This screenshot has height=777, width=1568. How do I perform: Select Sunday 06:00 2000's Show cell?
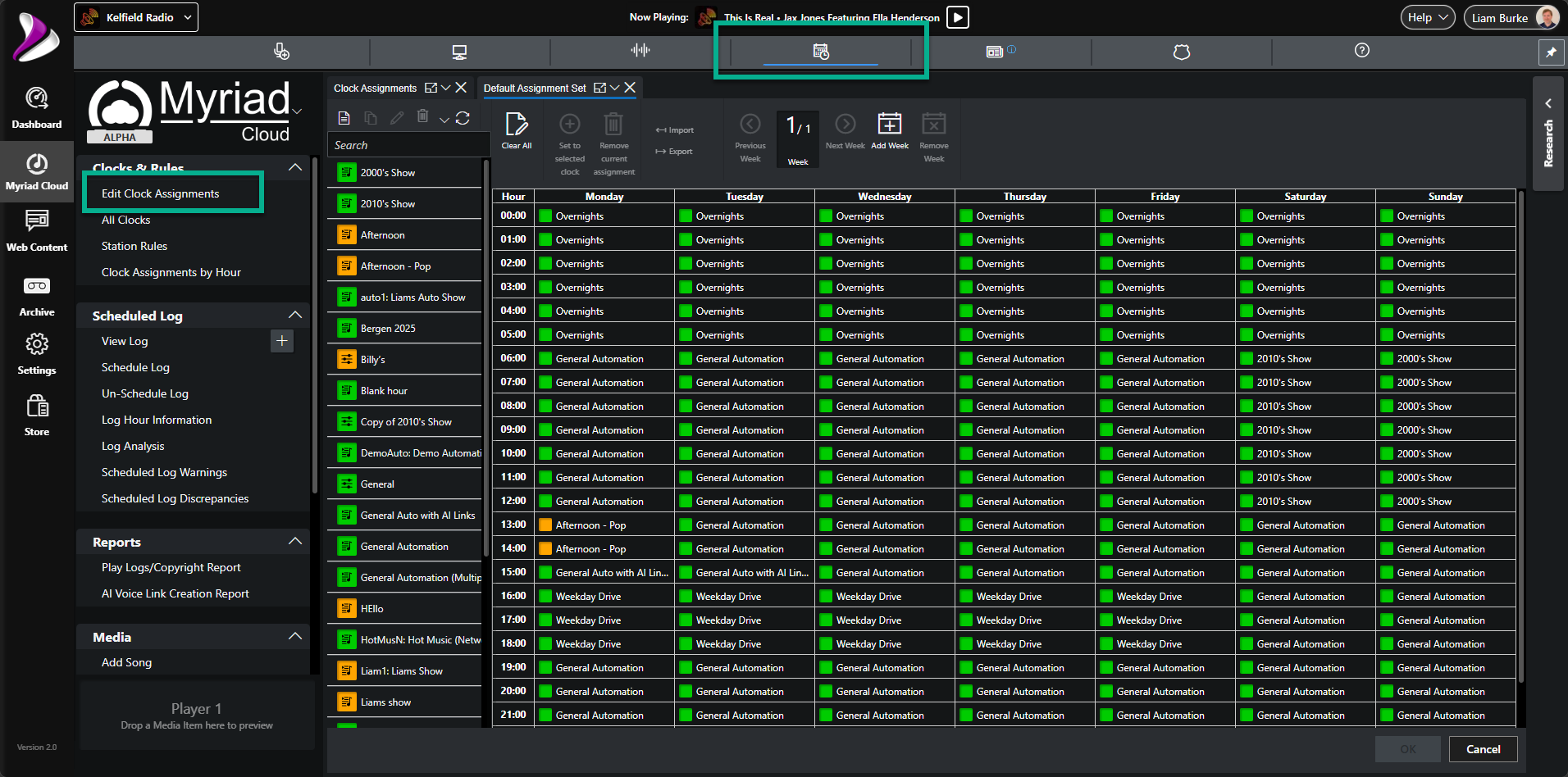1446,359
